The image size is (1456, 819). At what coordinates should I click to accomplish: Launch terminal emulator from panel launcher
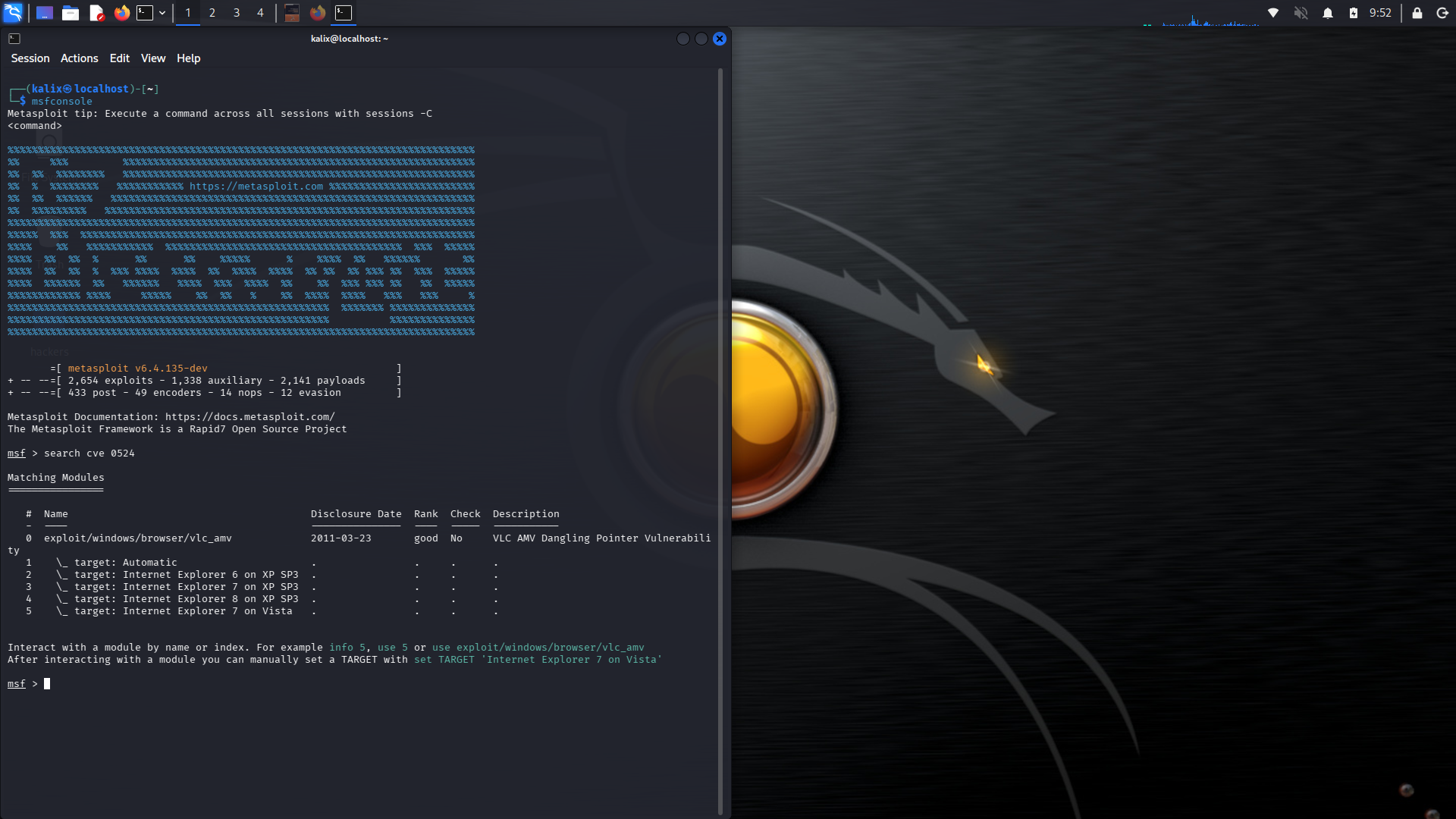coord(145,13)
